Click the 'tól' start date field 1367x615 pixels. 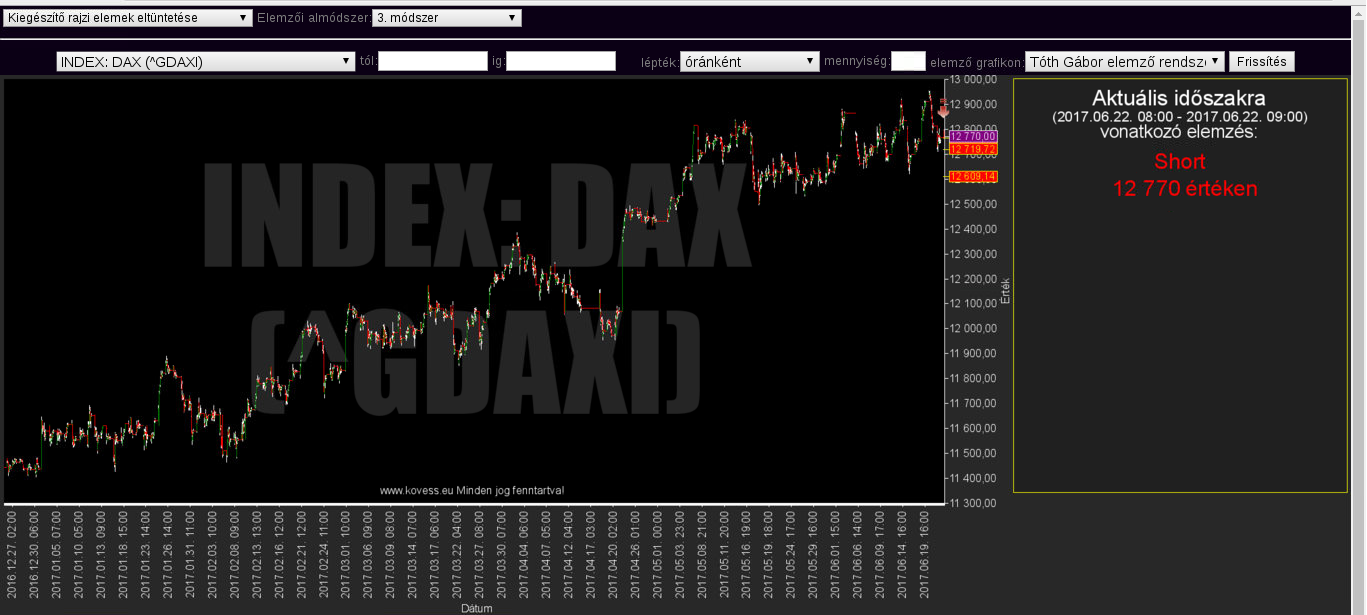pyautogui.click(x=432, y=62)
